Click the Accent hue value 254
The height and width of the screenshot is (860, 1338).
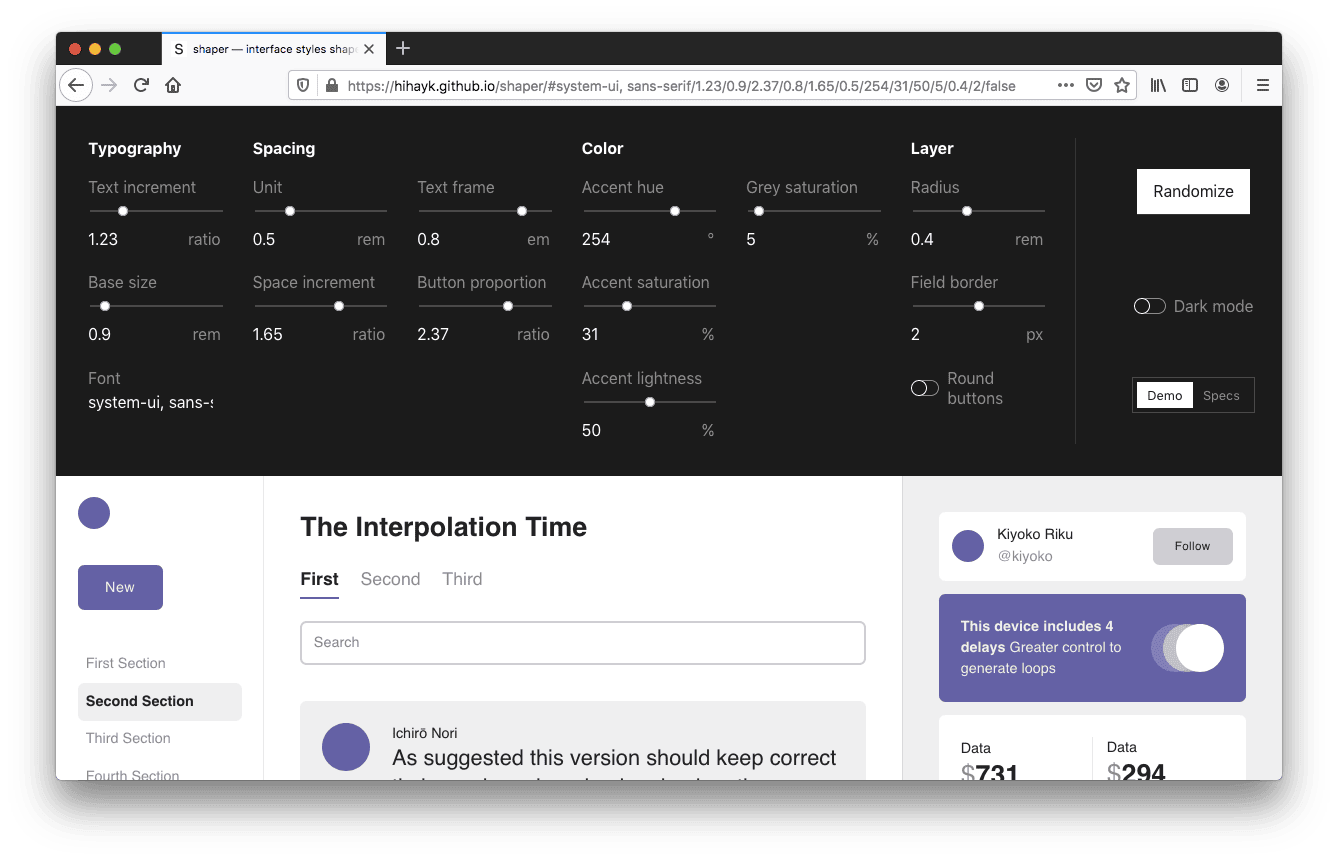tap(596, 239)
